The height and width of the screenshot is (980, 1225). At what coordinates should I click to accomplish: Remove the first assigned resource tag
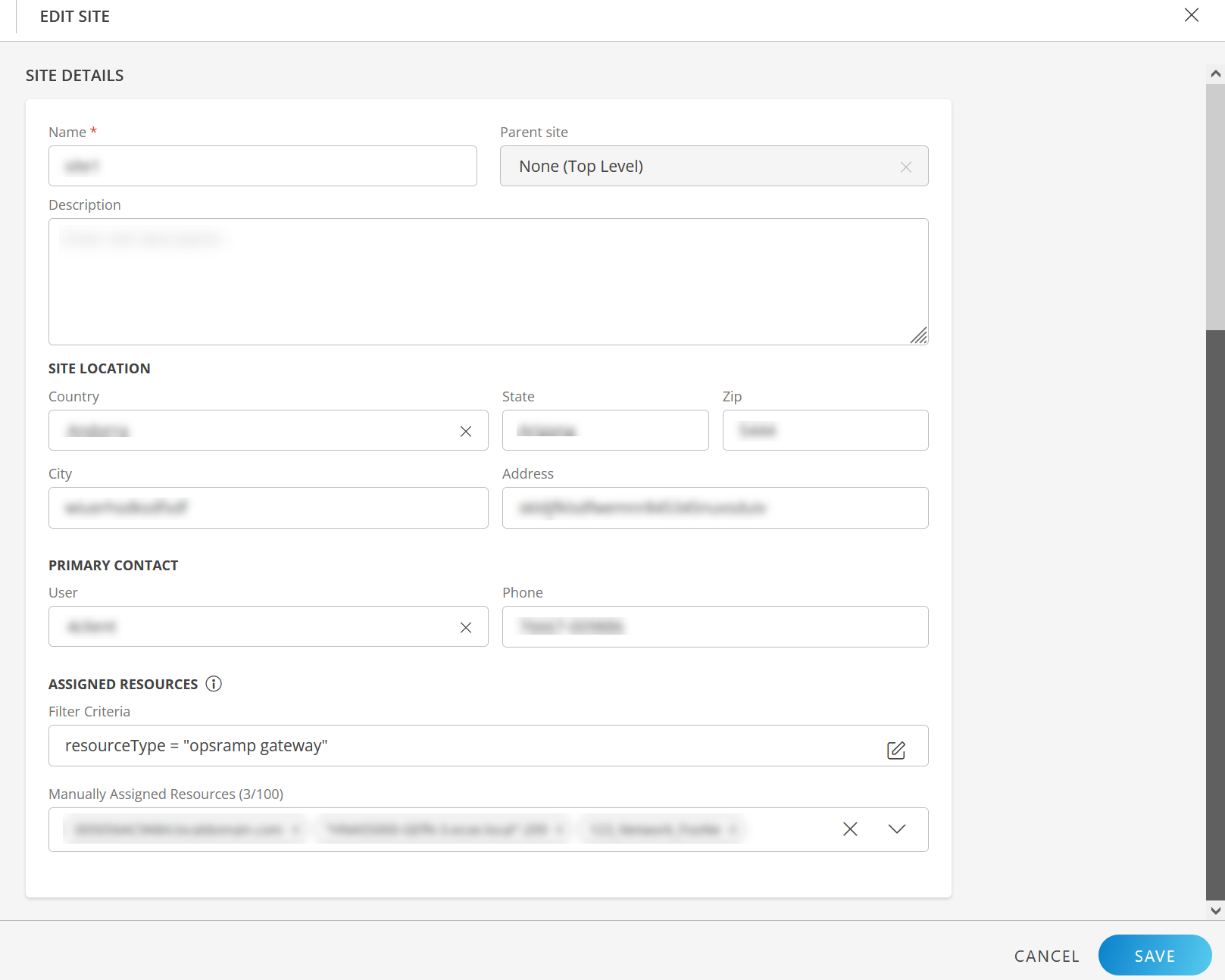coord(295,830)
